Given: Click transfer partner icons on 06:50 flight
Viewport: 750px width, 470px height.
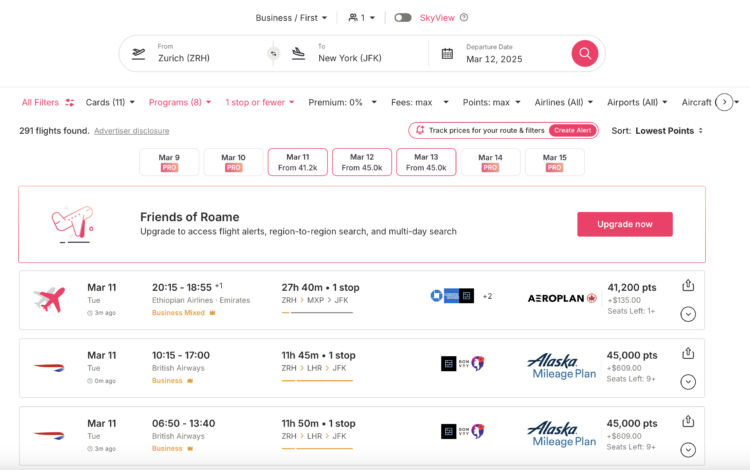Looking at the screenshot, I should click(x=463, y=431).
